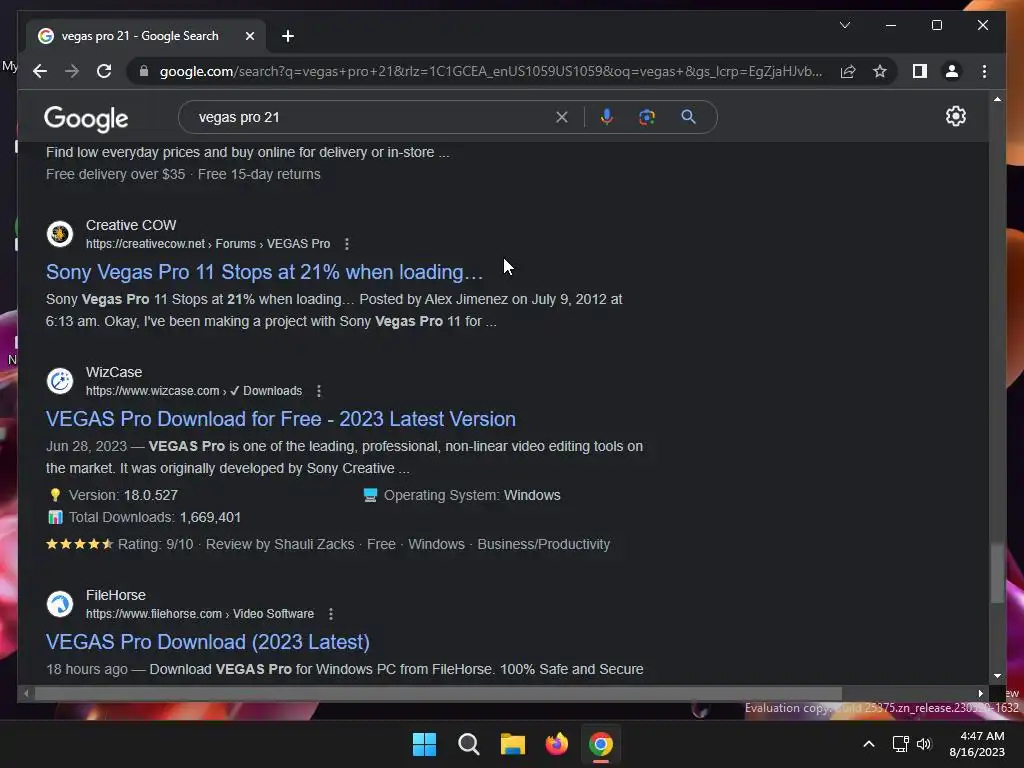Reload the Google search page

[104, 71]
